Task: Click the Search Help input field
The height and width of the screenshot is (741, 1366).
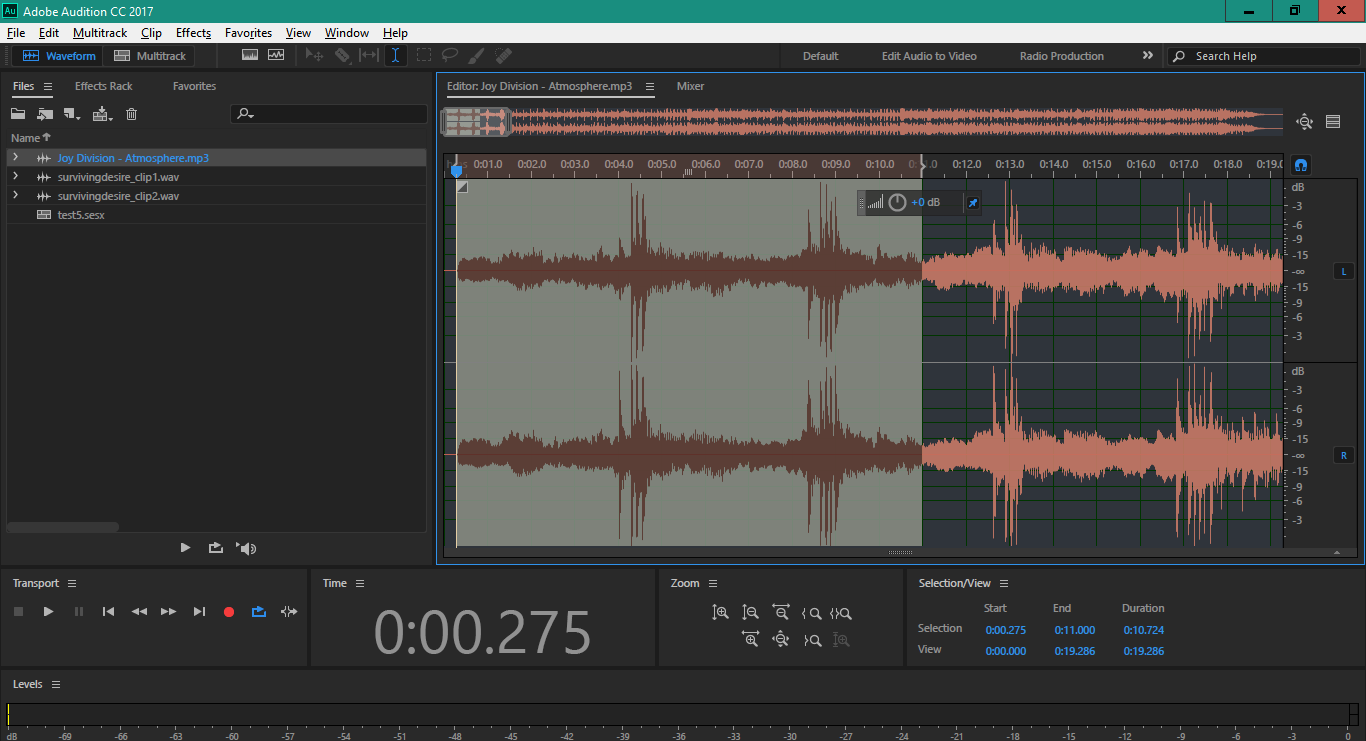Action: [x=1270, y=56]
